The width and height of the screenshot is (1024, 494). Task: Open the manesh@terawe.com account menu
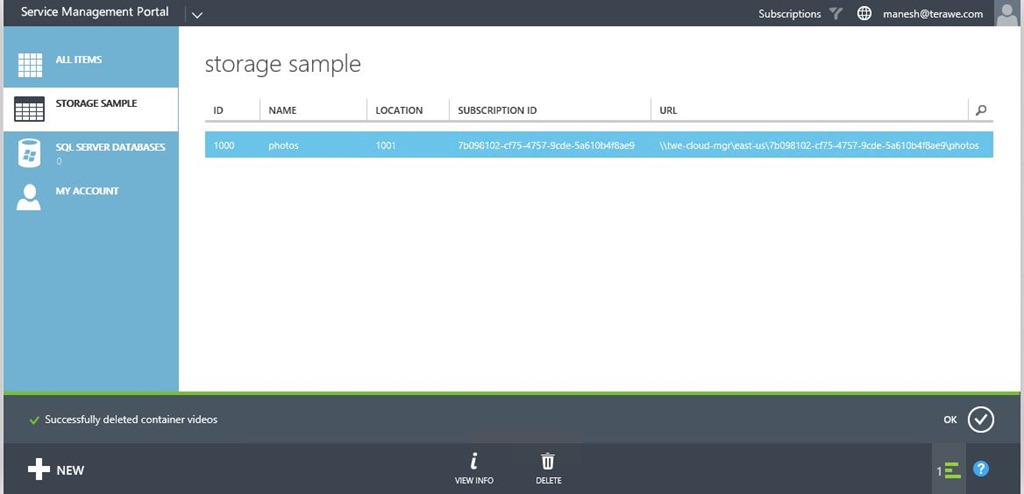click(932, 14)
